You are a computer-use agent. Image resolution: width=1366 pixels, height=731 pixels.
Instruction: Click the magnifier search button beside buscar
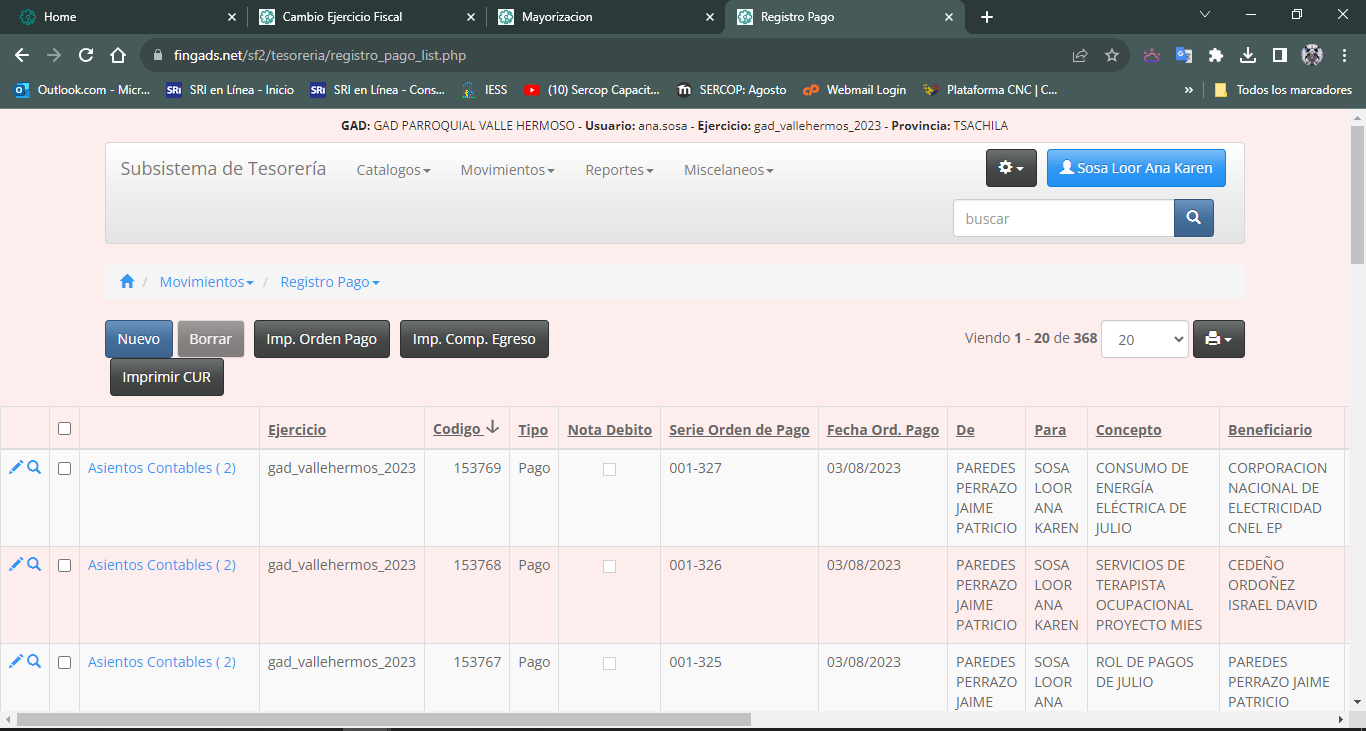[1193, 218]
